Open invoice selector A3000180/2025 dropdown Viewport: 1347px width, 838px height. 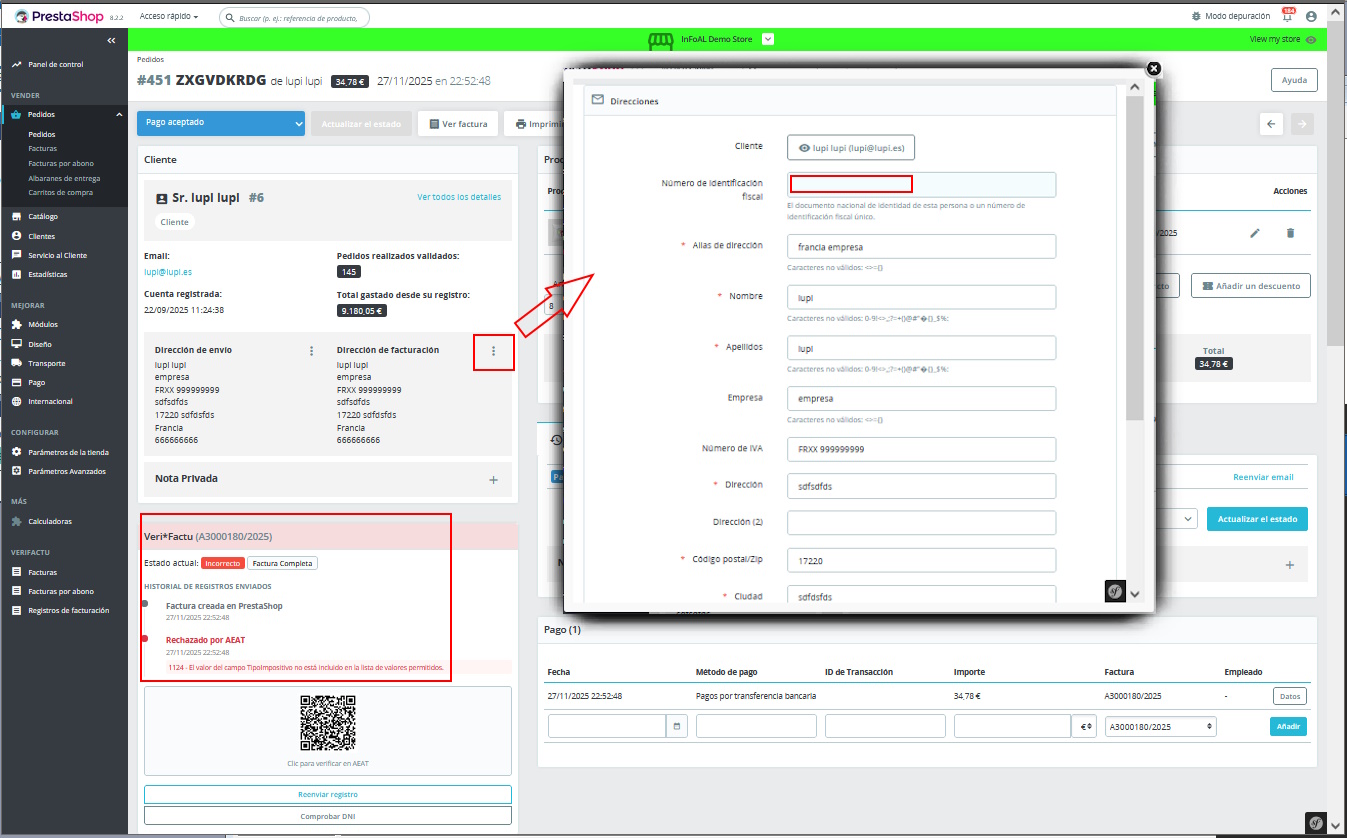1159,727
